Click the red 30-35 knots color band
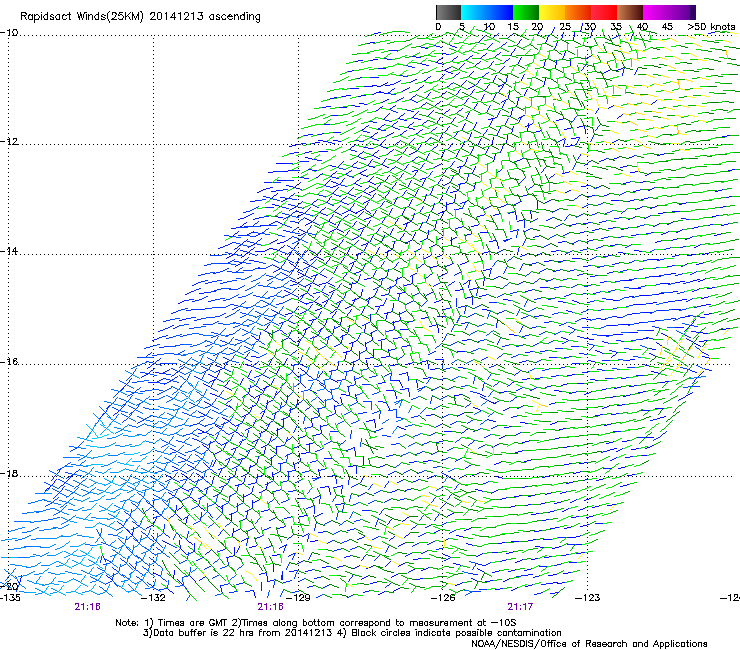740x650 pixels. (x=604, y=12)
